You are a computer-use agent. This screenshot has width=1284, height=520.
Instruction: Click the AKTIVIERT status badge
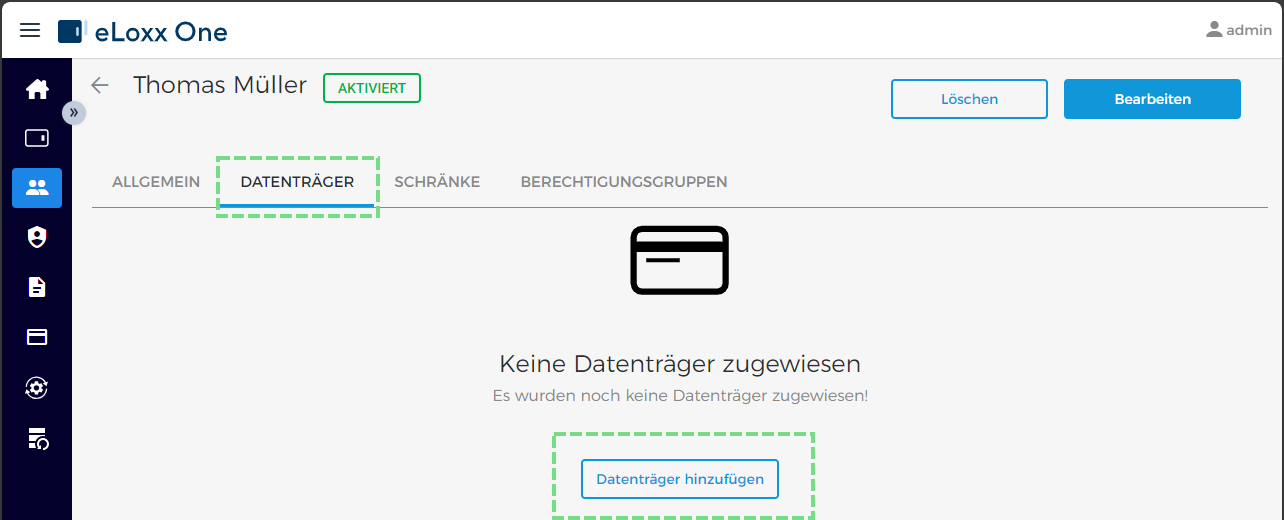tap(372, 88)
